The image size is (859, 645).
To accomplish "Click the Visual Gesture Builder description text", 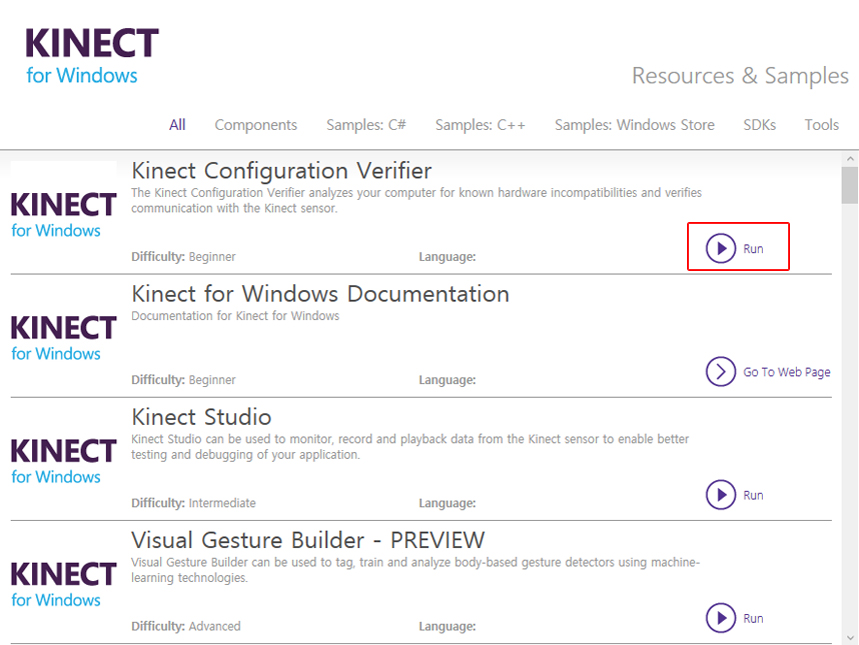I will pos(415,570).
